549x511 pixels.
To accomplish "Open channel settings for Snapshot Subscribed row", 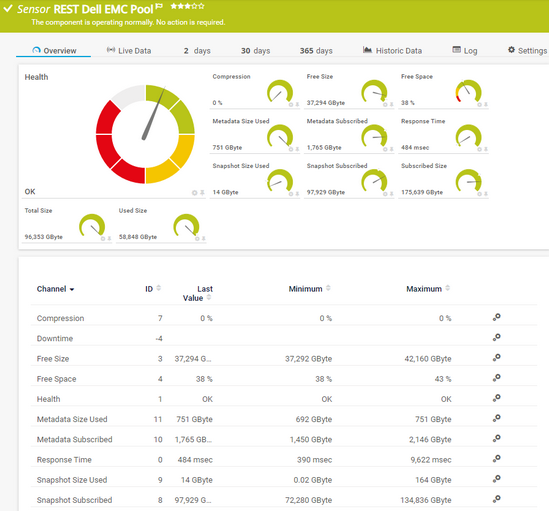I will tap(496, 499).
